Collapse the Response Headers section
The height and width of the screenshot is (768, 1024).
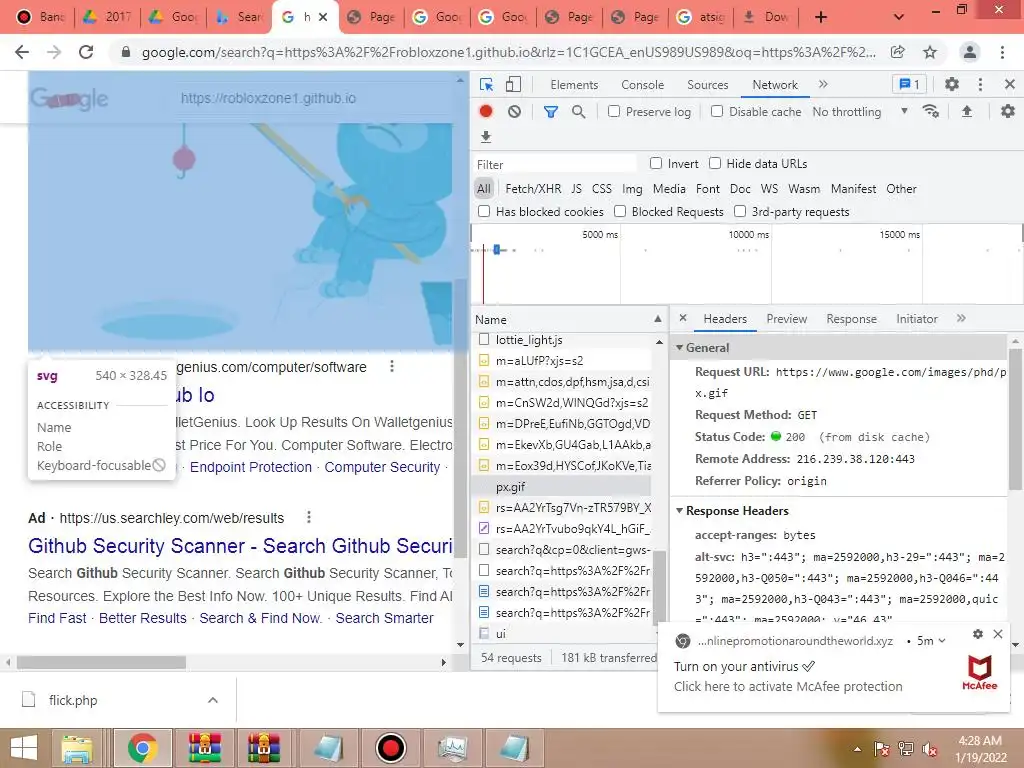point(679,510)
